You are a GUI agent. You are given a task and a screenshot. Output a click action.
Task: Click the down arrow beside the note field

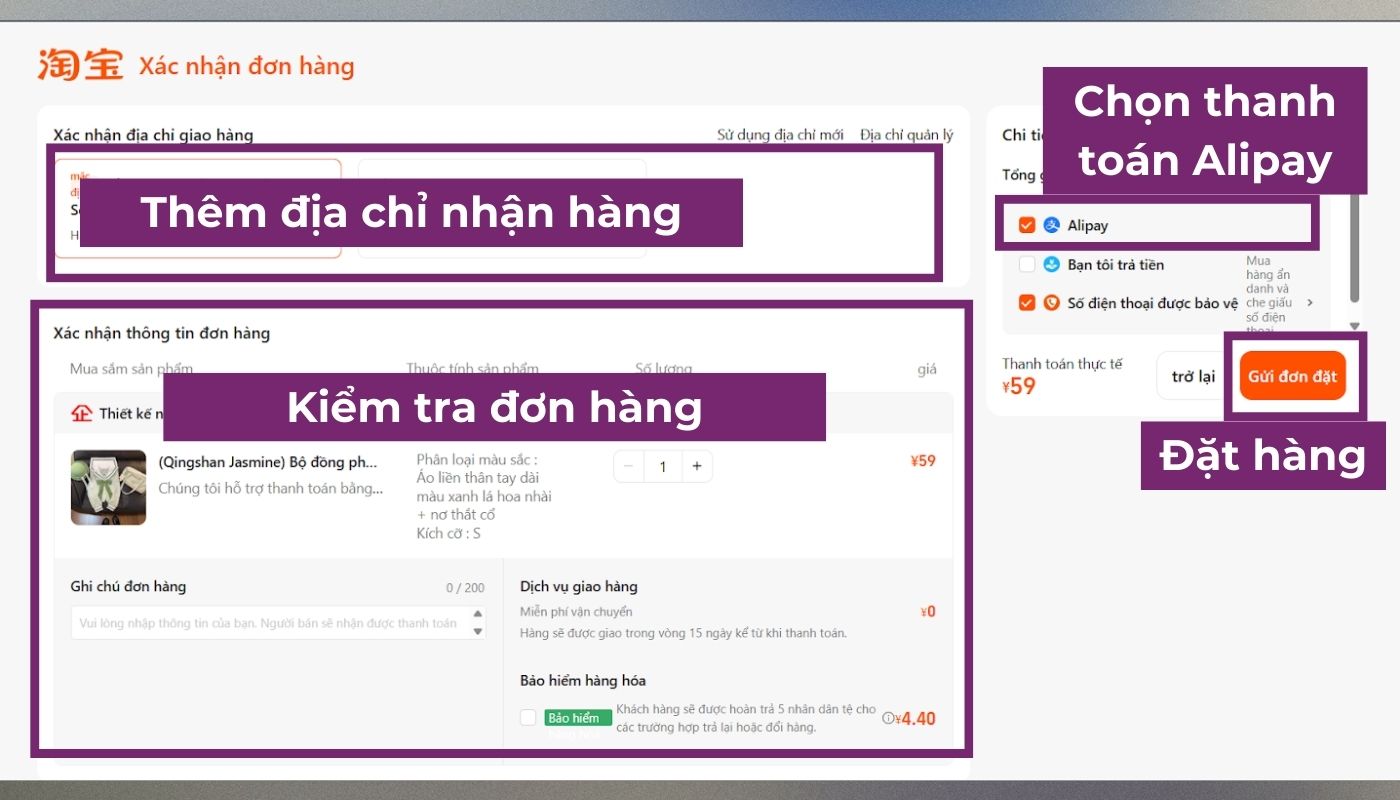tap(477, 630)
